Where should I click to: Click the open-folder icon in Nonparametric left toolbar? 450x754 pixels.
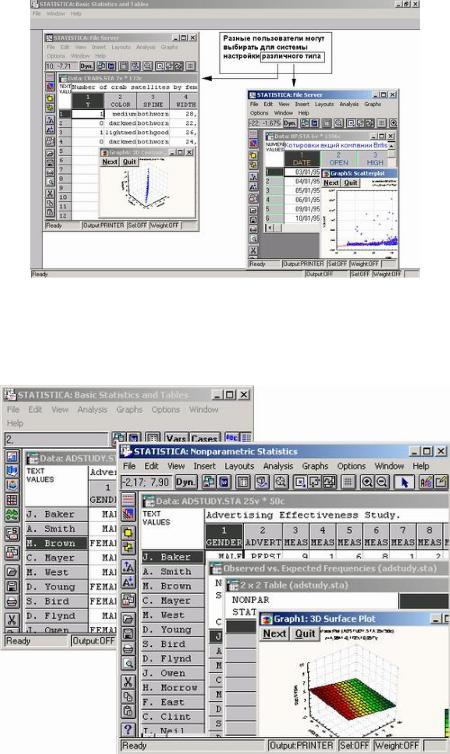128,618
